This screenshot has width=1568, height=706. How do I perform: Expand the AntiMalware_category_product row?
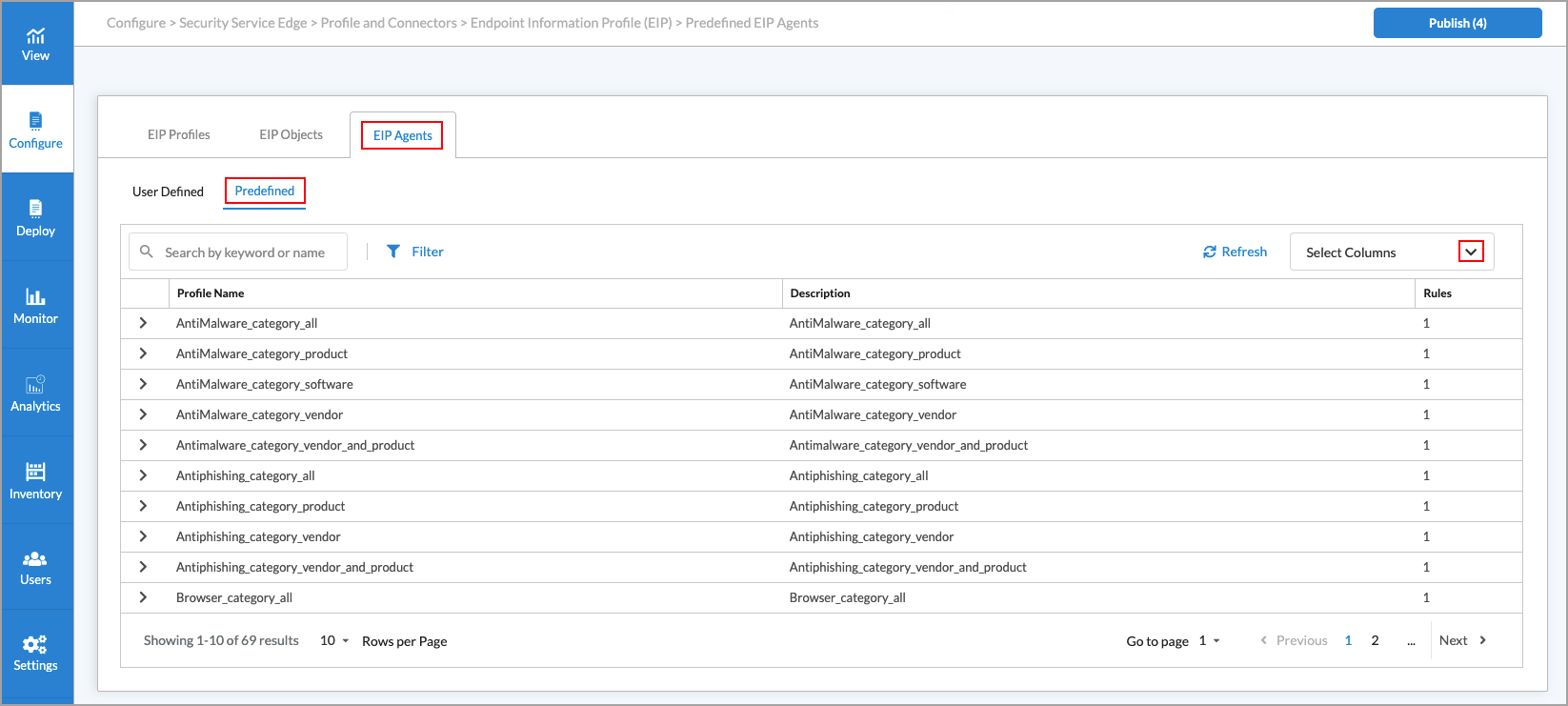[143, 353]
